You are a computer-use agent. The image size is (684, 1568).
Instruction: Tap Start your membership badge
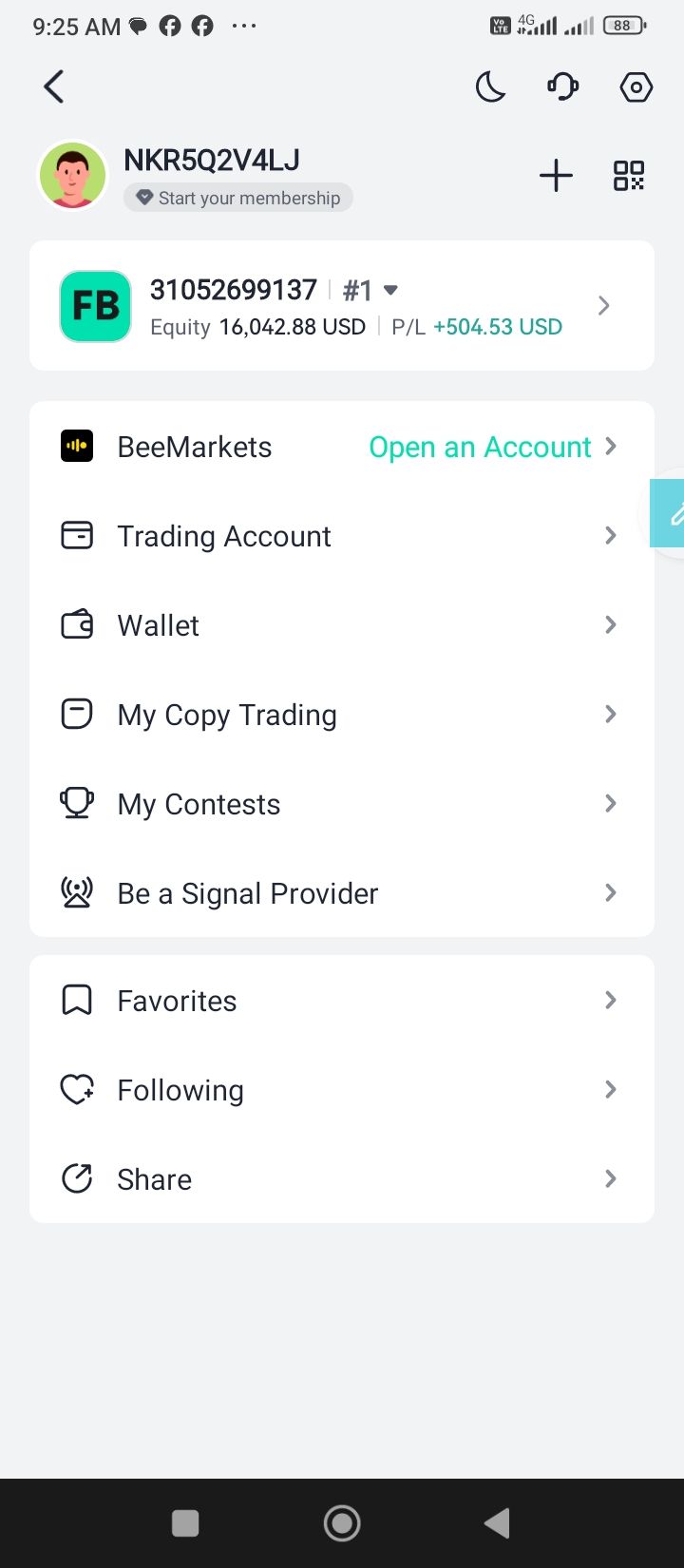coord(238,198)
